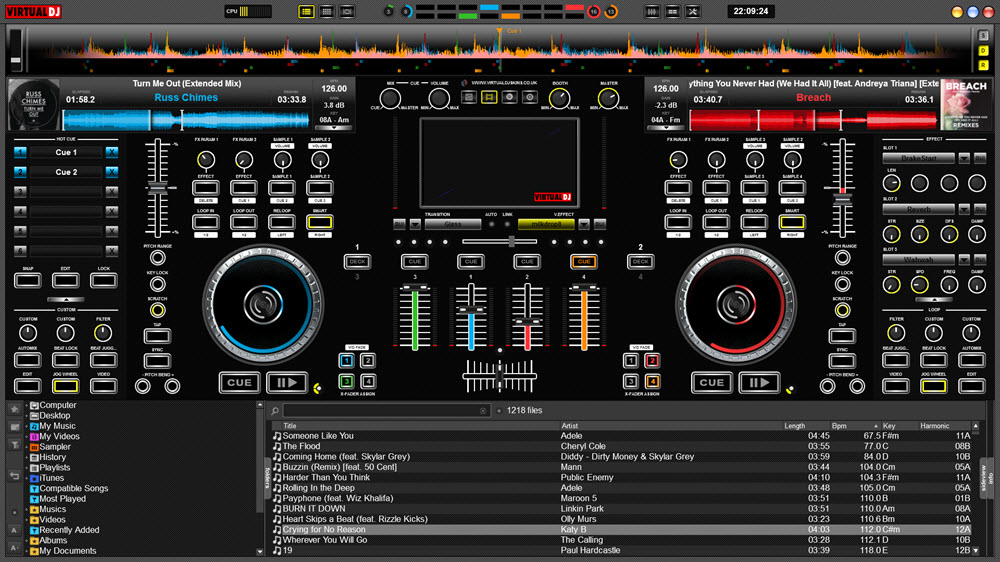Open video effect milkdrop dropdown arrow

[x=584, y=225]
